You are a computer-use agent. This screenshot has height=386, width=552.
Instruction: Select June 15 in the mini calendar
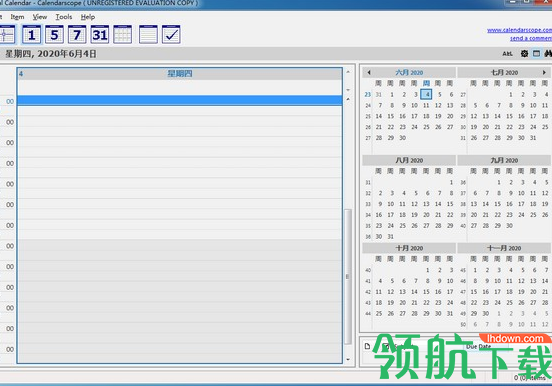pyautogui.click(x=391, y=116)
